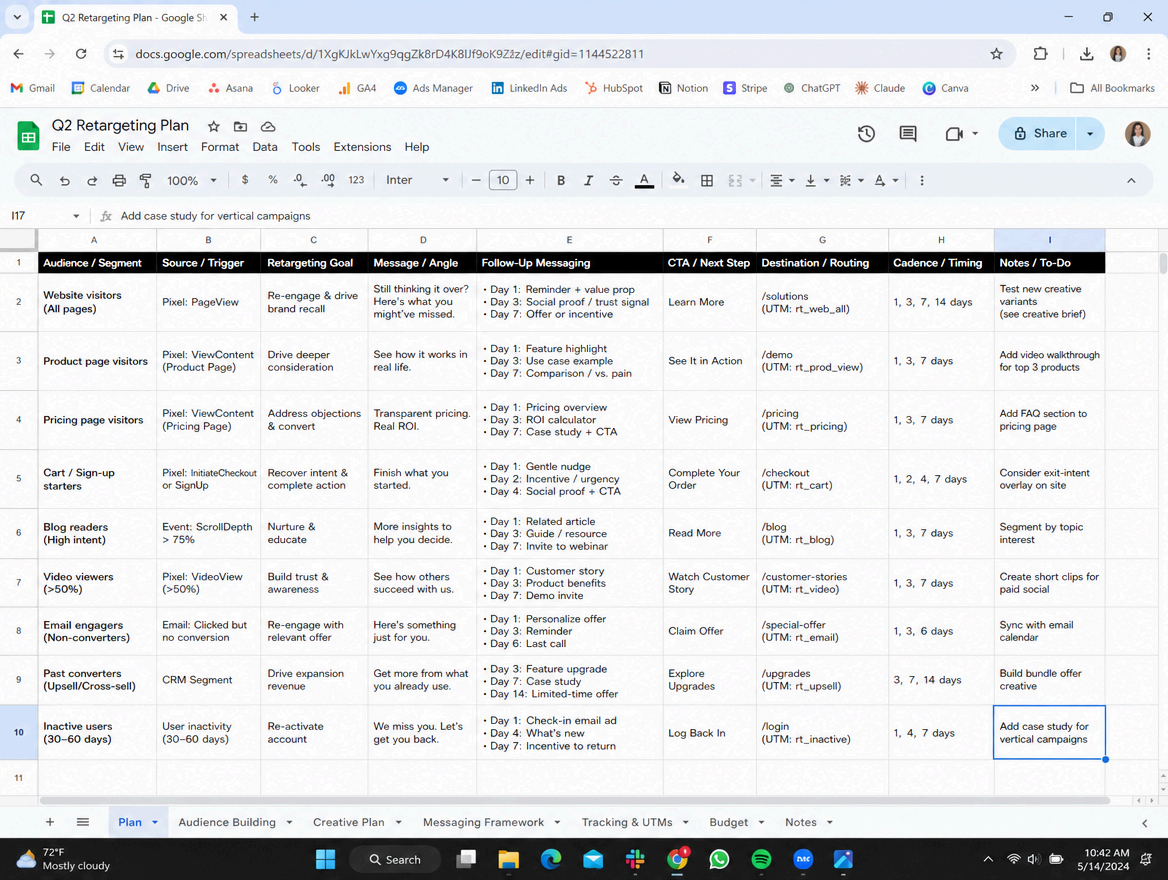Open the HubSpot bookmark
This screenshot has height=880, width=1168.
[x=614, y=88]
